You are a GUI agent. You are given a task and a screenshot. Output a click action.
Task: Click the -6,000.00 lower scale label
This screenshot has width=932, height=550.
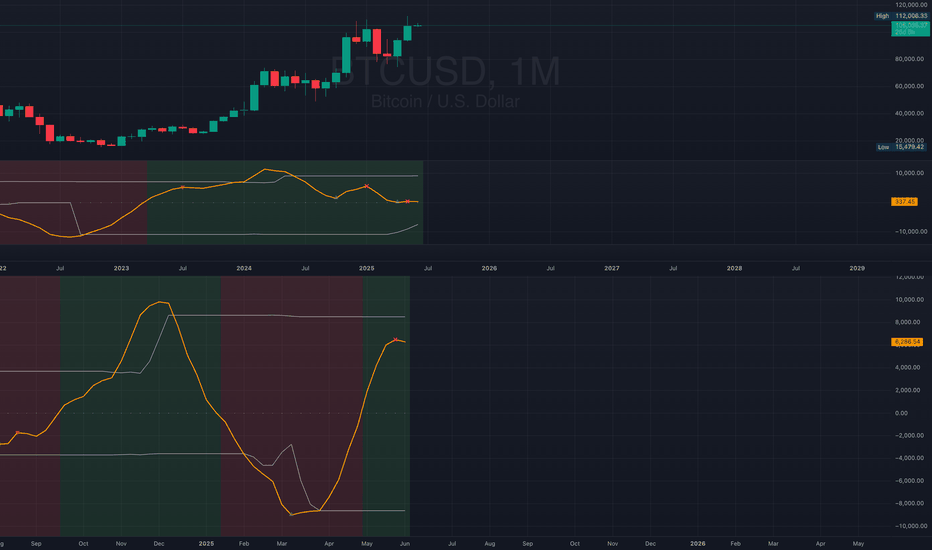pos(909,480)
